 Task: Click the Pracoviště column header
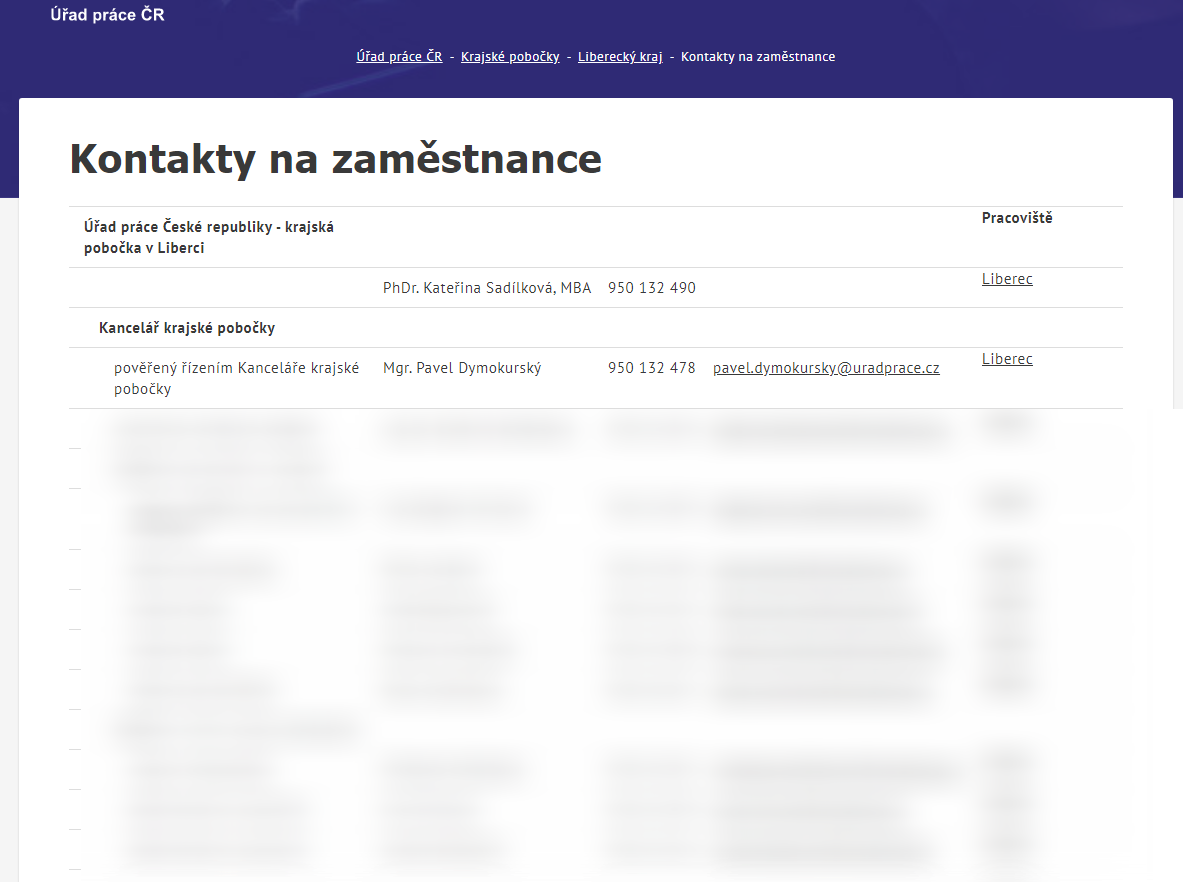[x=1017, y=218]
